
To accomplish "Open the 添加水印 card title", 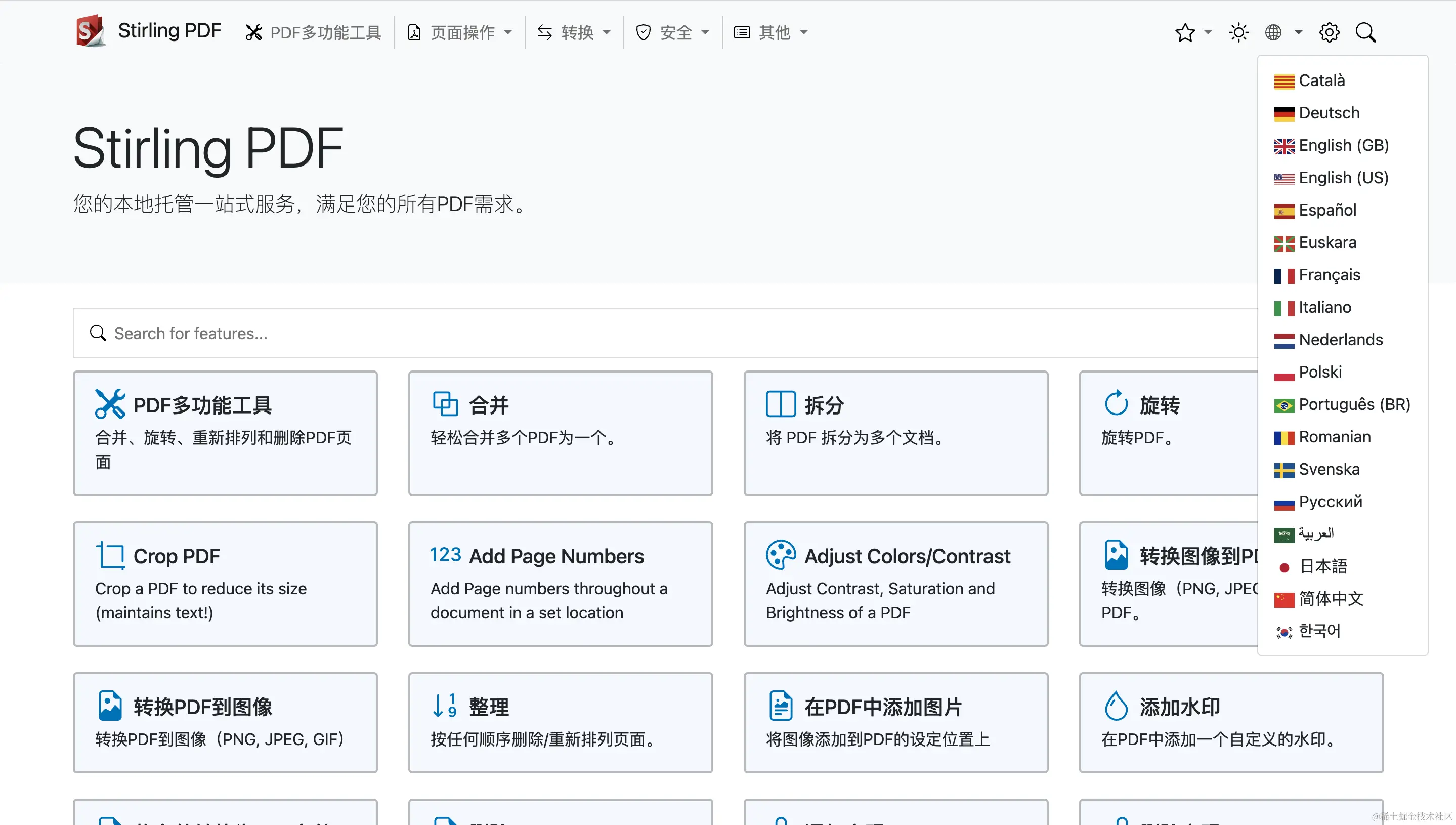I will click(x=1180, y=707).
